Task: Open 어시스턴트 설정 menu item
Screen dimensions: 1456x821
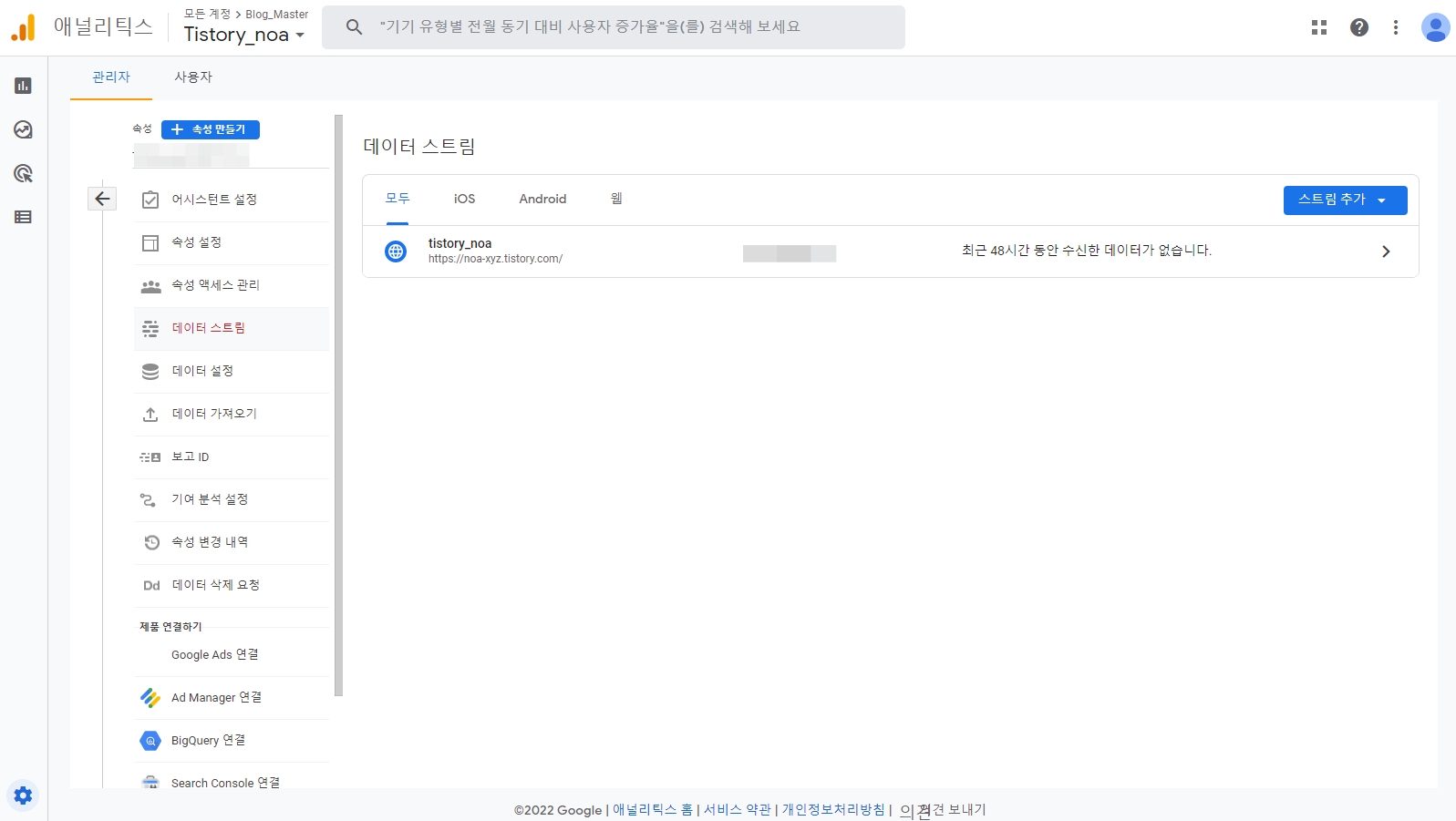Action: point(232,200)
